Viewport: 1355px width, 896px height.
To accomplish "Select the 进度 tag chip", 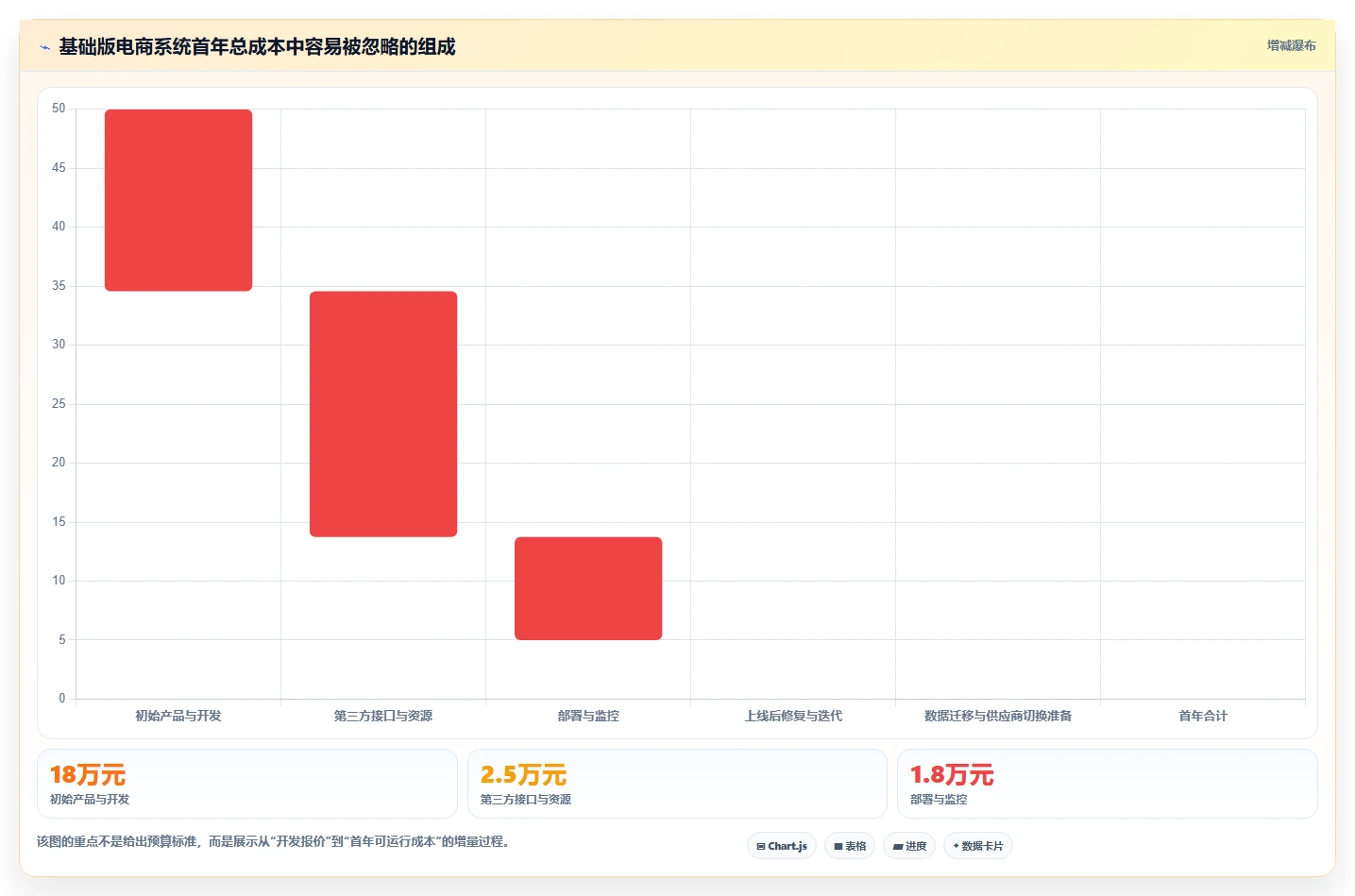I will [909, 846].
